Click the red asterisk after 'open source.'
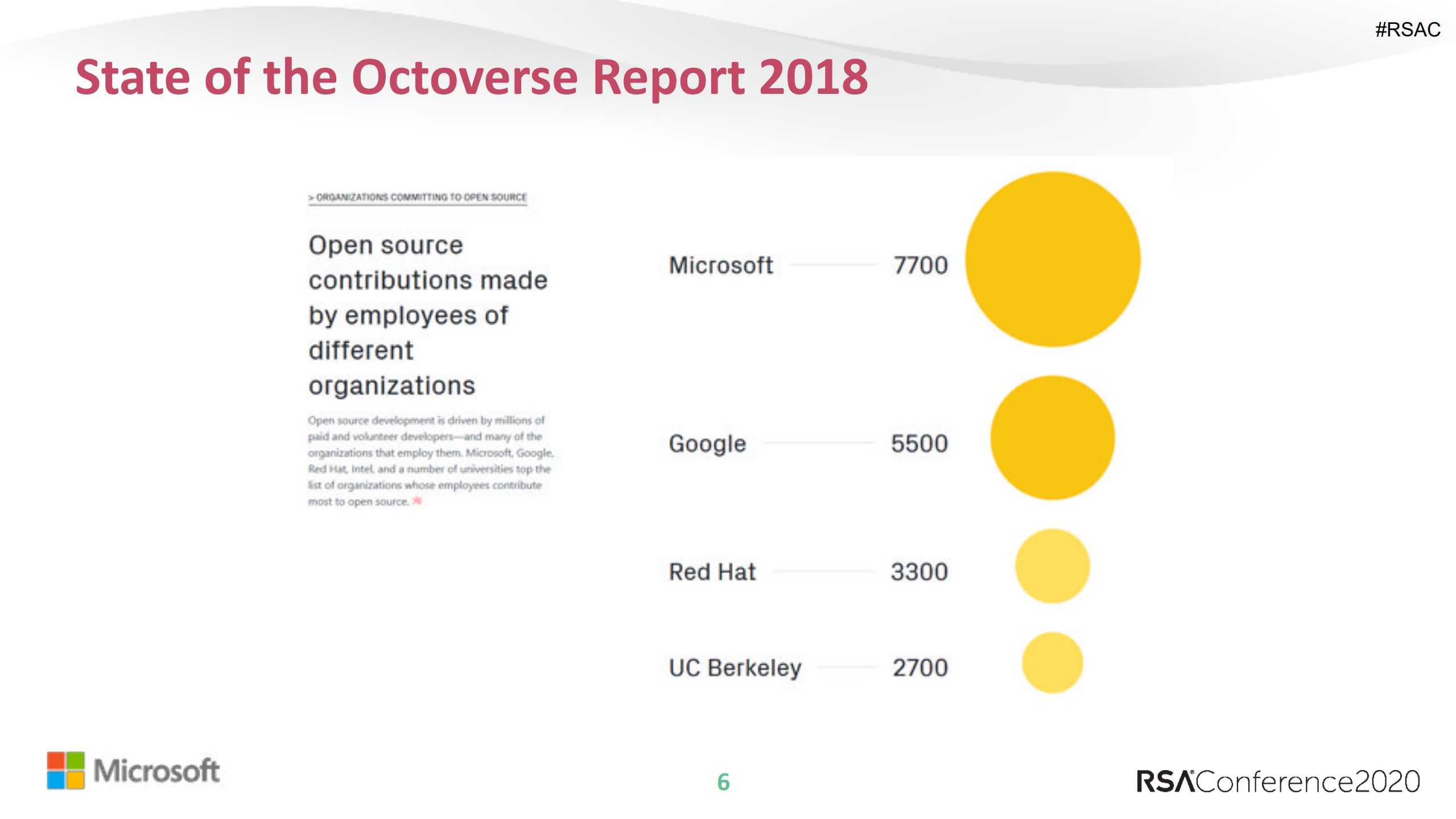The width and height of the screenshot is (1456, 819). click(417, 501)
